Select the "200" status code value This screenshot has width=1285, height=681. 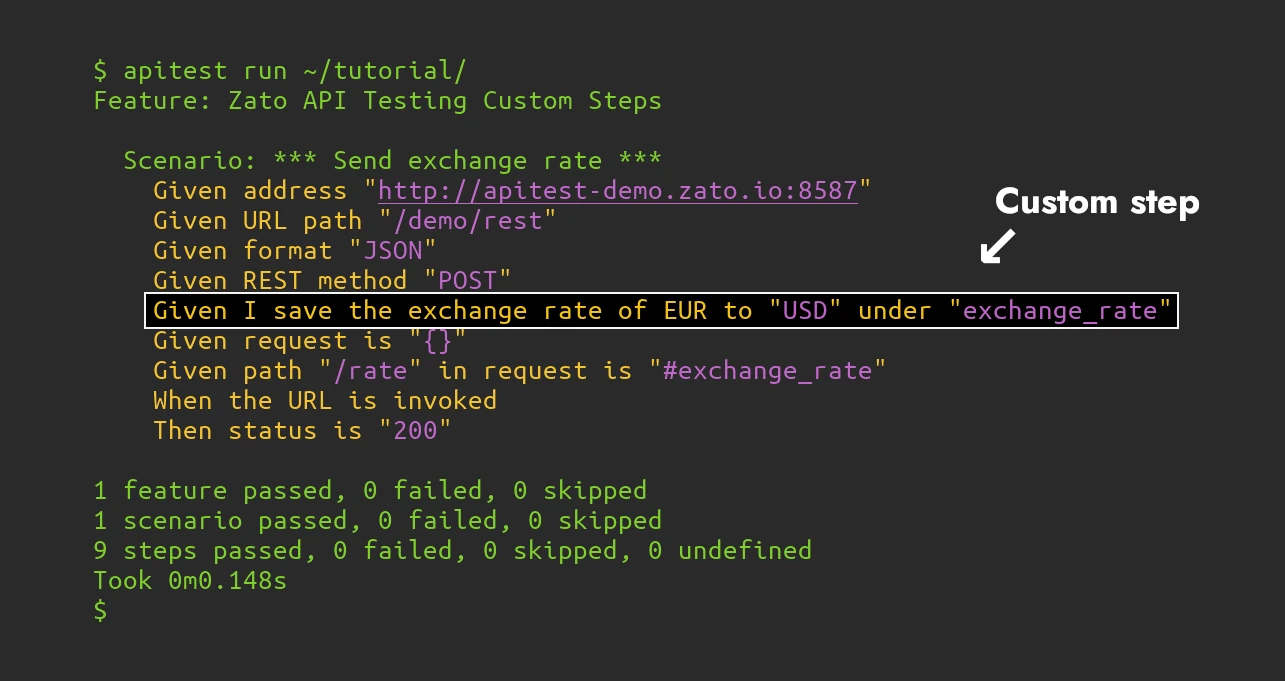click(x=414, y=431)
